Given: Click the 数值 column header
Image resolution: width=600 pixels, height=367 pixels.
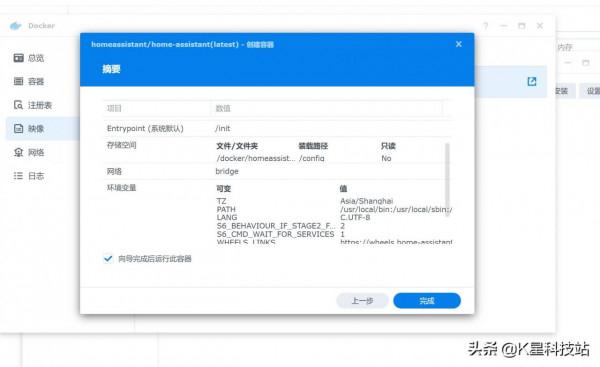Looking at the screenshot, I should click(x=223, y=109).
